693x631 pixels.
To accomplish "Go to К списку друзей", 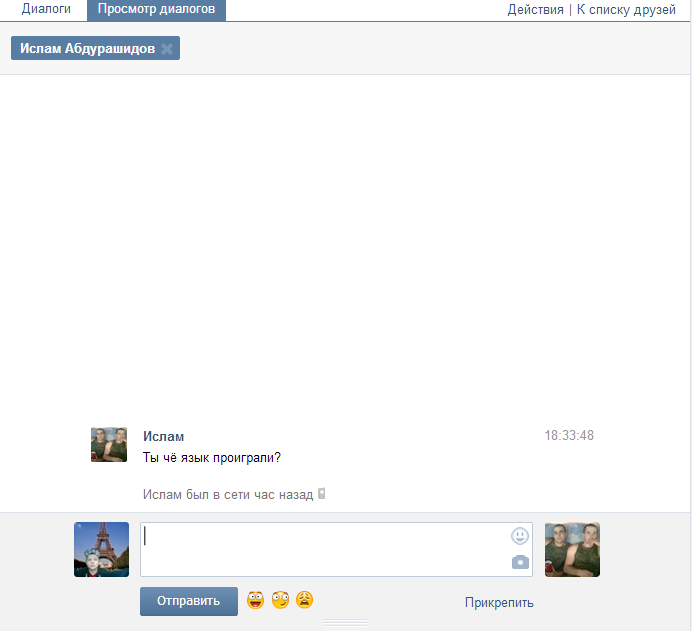I will point(626,10).
